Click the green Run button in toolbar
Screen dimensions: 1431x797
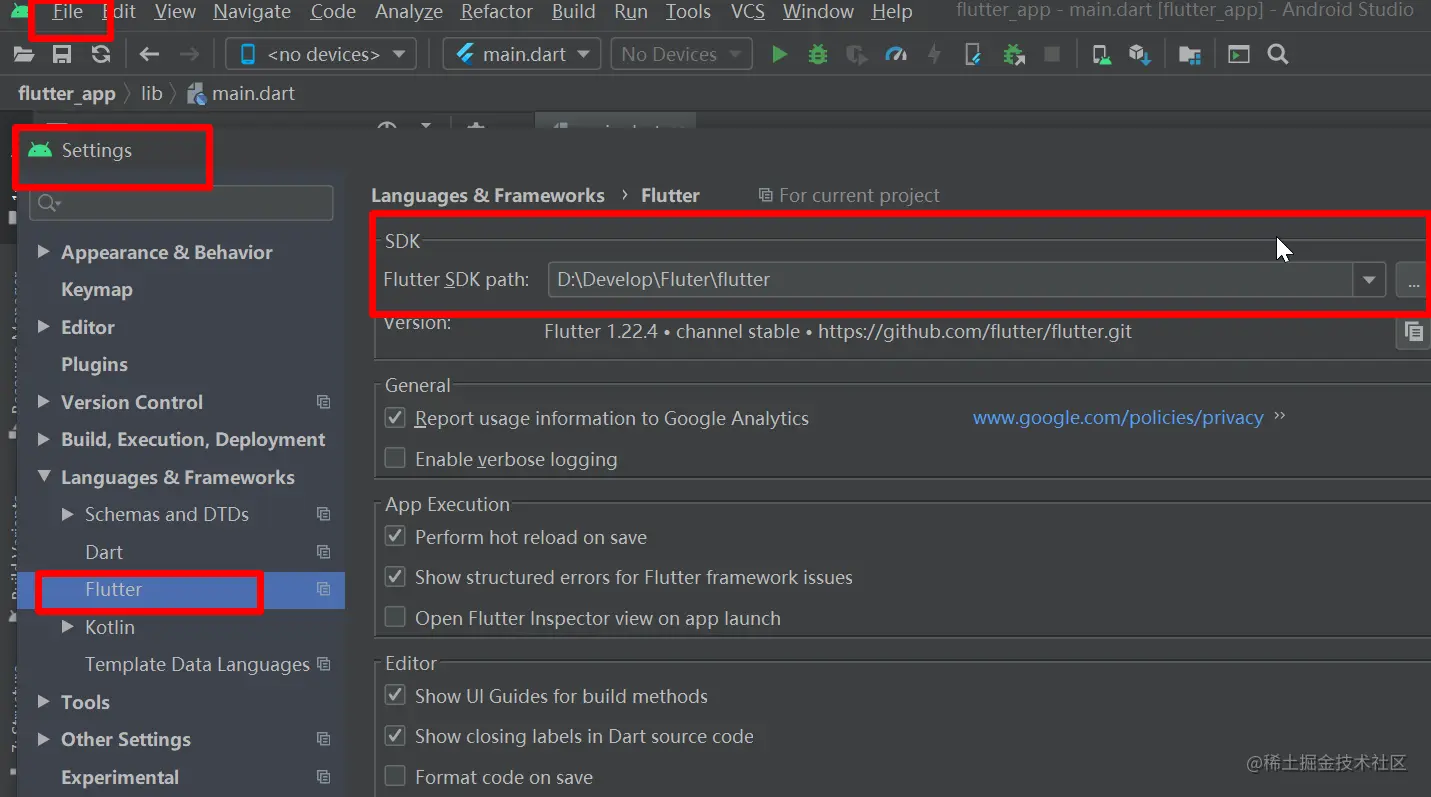point(780,55)
